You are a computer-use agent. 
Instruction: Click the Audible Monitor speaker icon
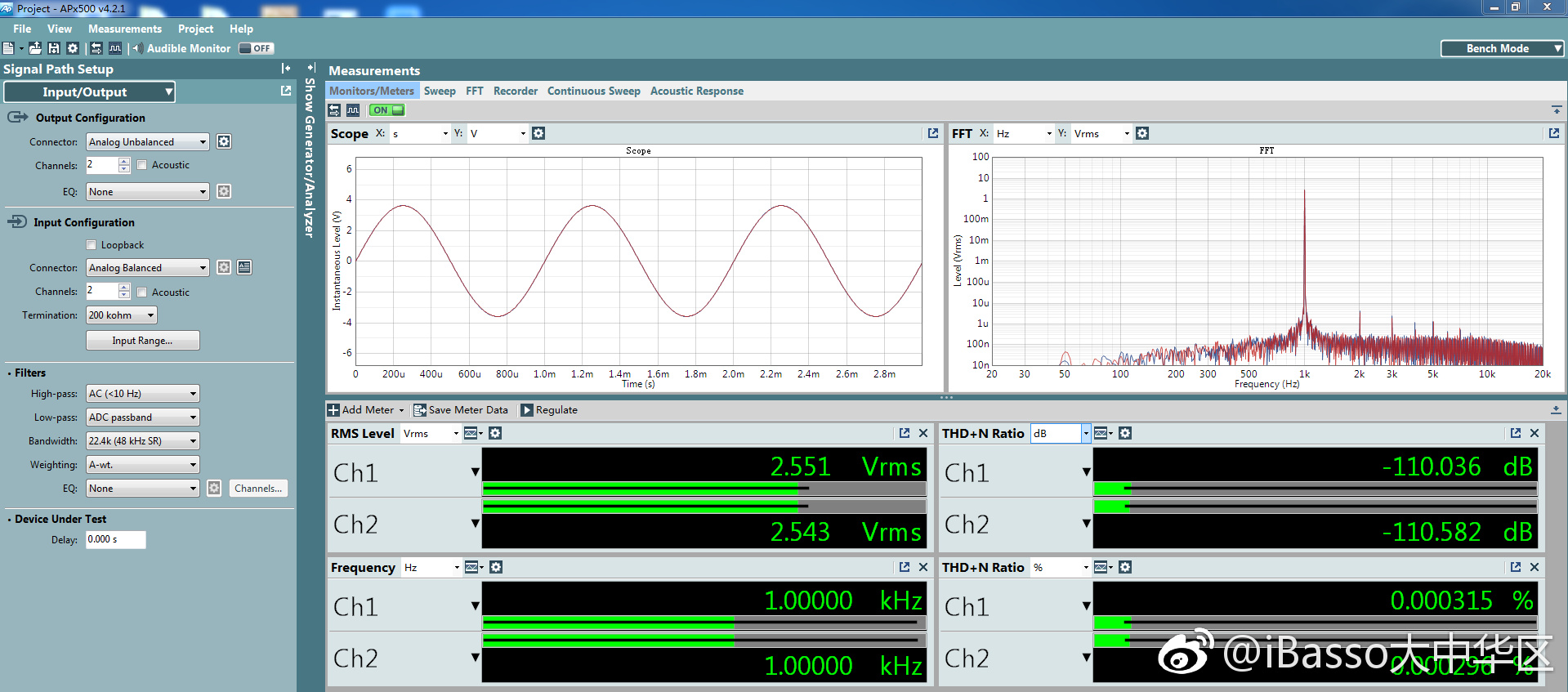click(x=138, y=48)
